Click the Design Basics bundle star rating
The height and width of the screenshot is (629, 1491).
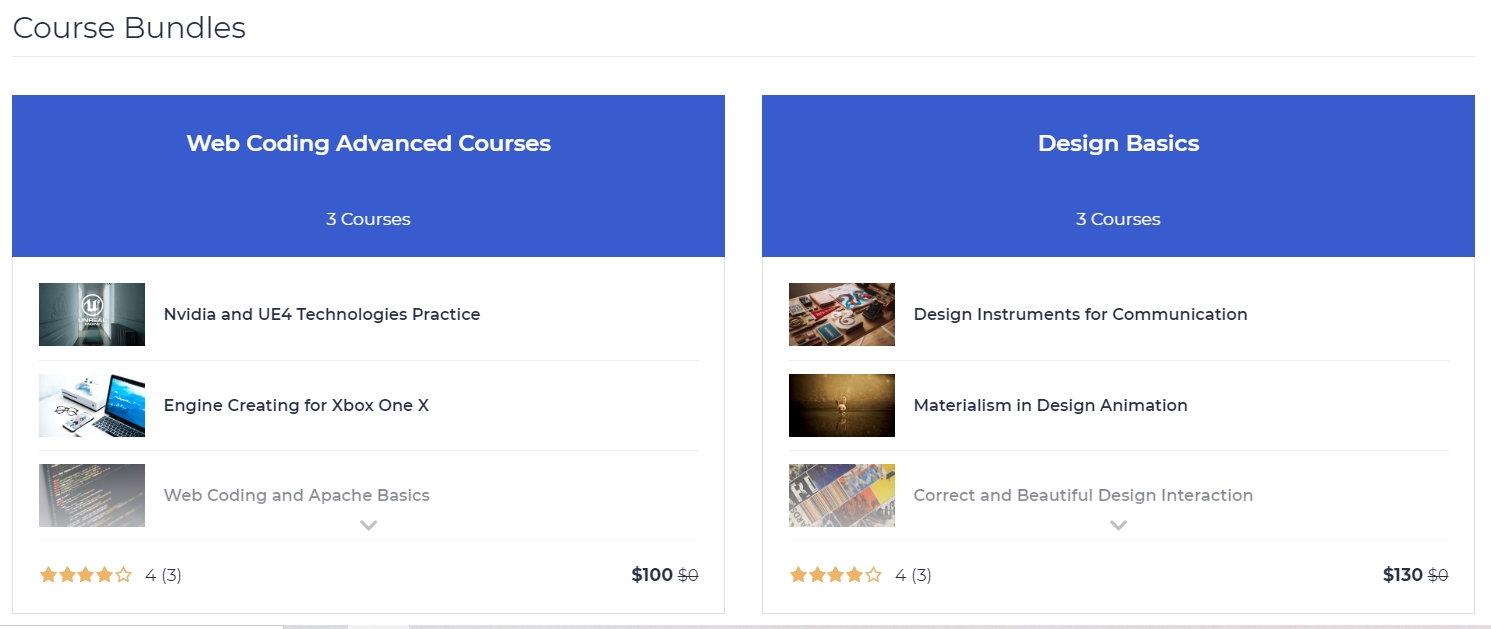click(836, 575)
